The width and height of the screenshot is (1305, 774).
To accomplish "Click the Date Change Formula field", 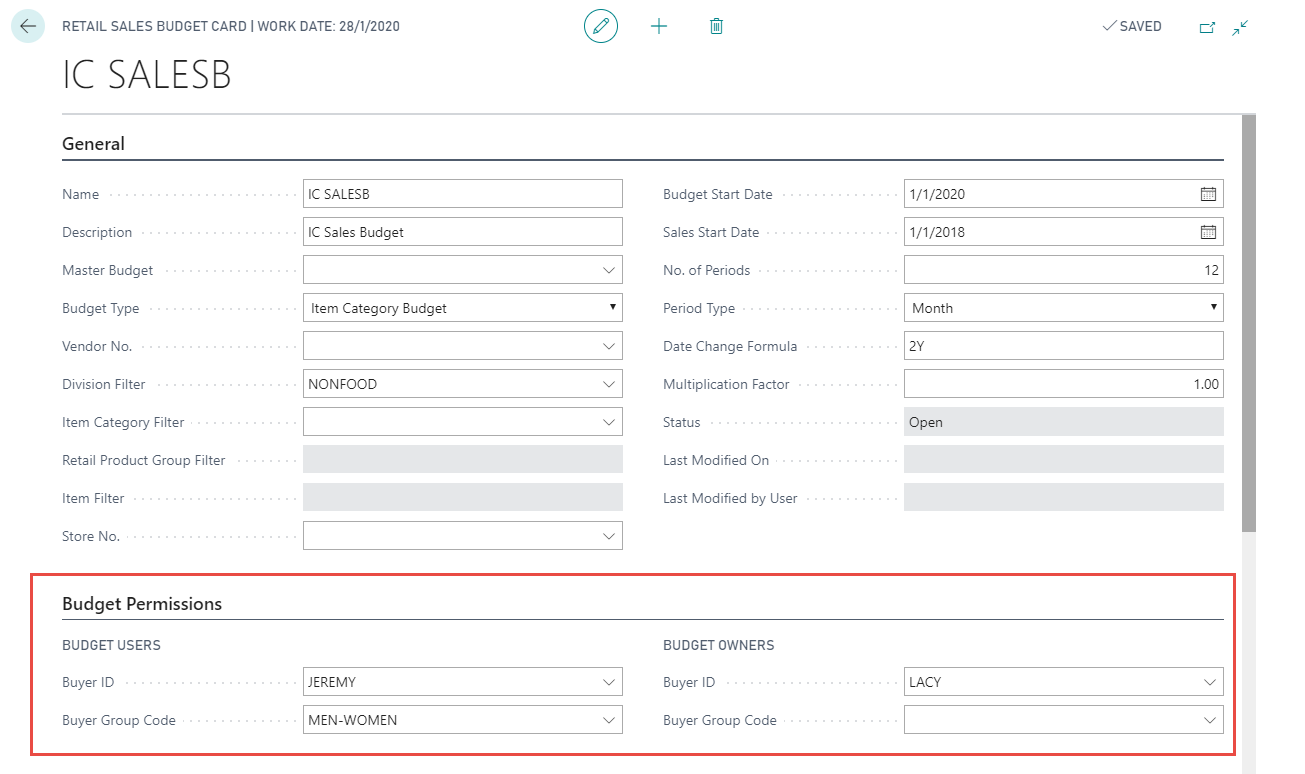I will tap(1063, 346).
